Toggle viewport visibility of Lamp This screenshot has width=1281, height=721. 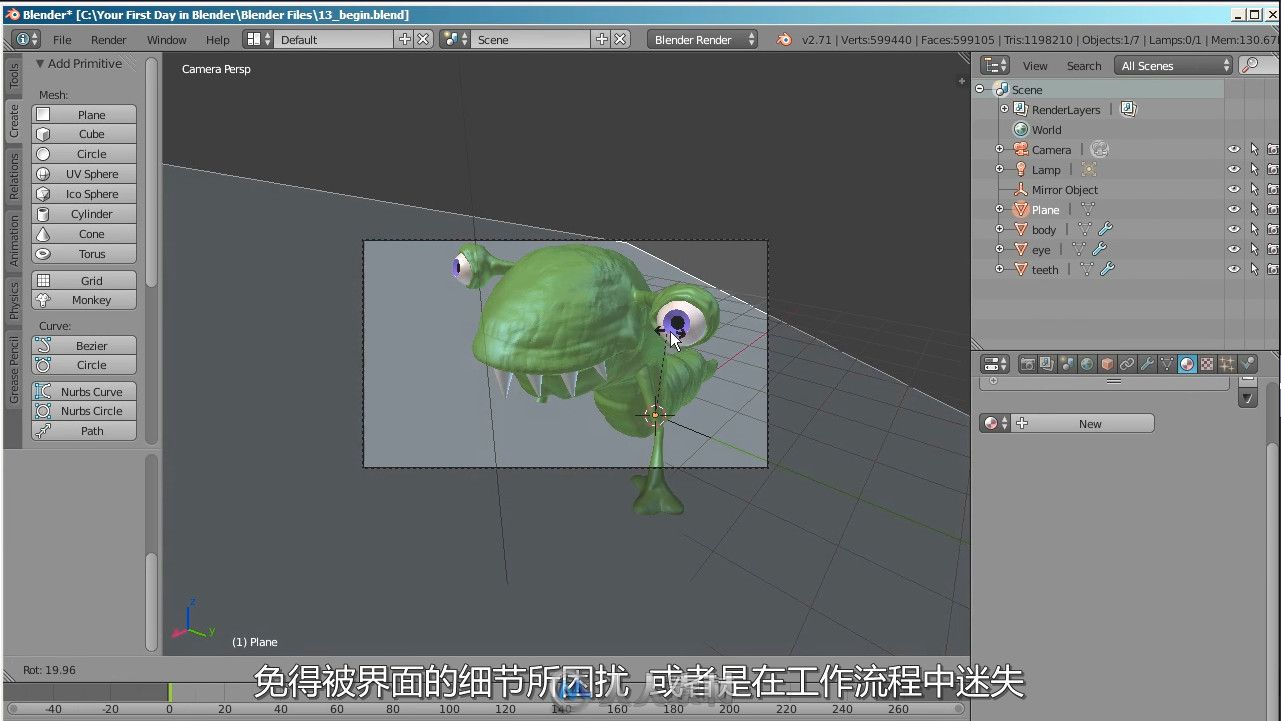pos(1234,169)
